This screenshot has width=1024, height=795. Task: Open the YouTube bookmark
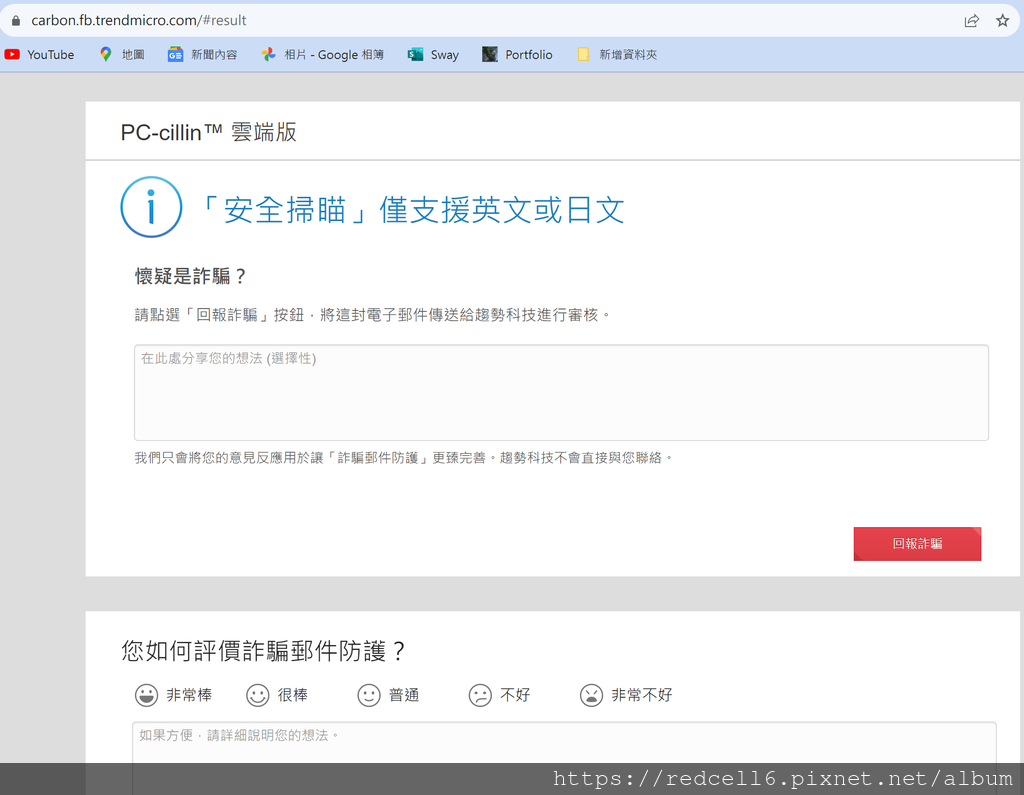(39, 55)
